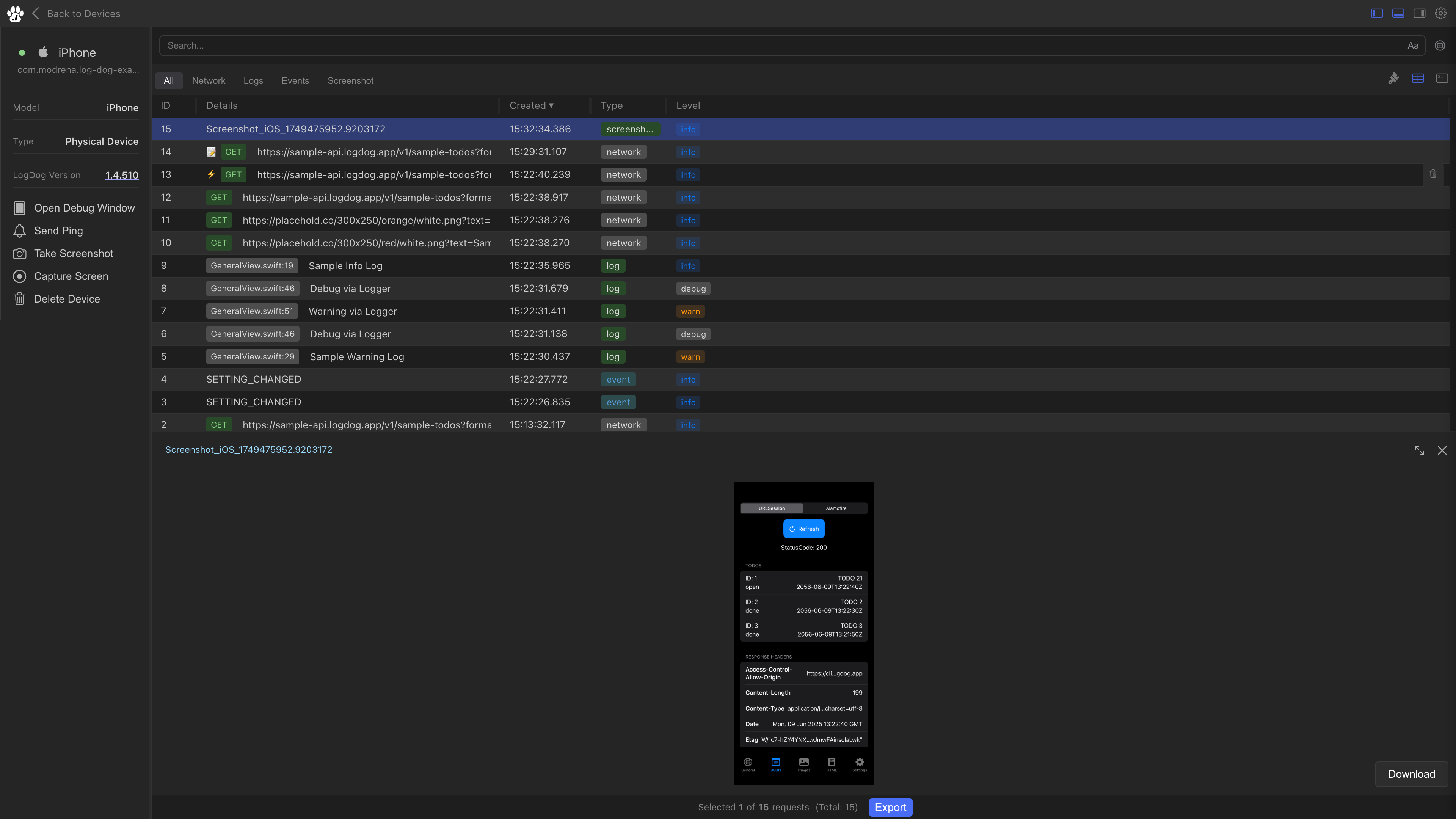The height and width of the screenshot is (819, 1456).
Task: Select row 15 Screenshot_iOS entry
Action: tap(800, 129)
